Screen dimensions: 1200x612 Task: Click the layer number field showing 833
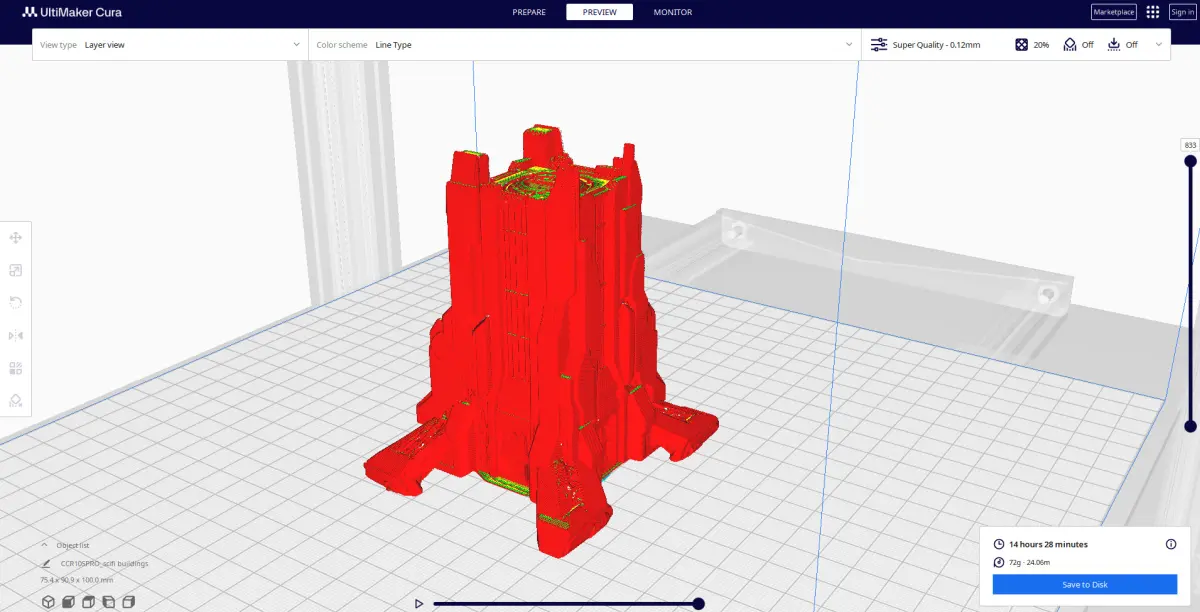1190,145
